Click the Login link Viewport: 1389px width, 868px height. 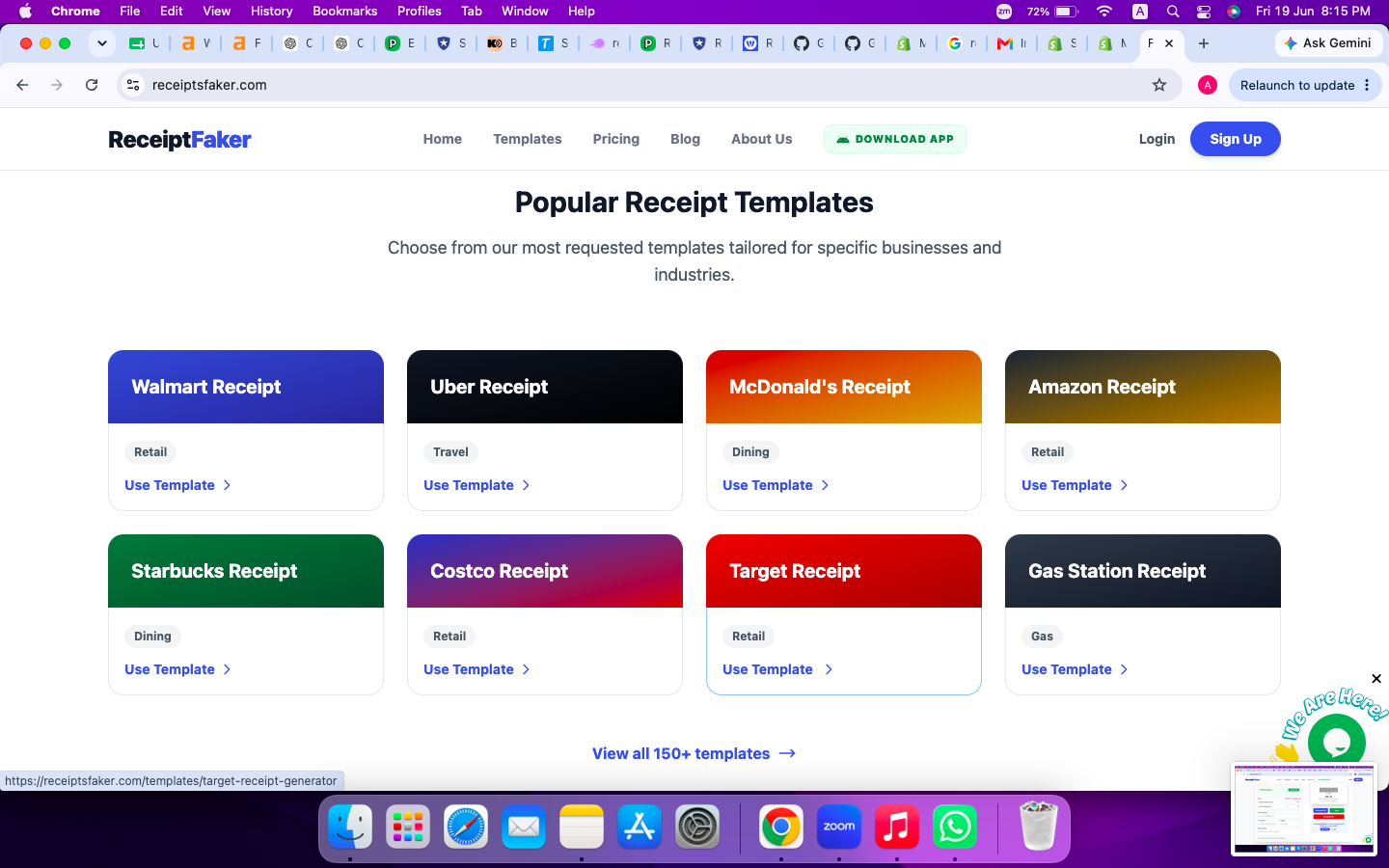coord(1157,139)
